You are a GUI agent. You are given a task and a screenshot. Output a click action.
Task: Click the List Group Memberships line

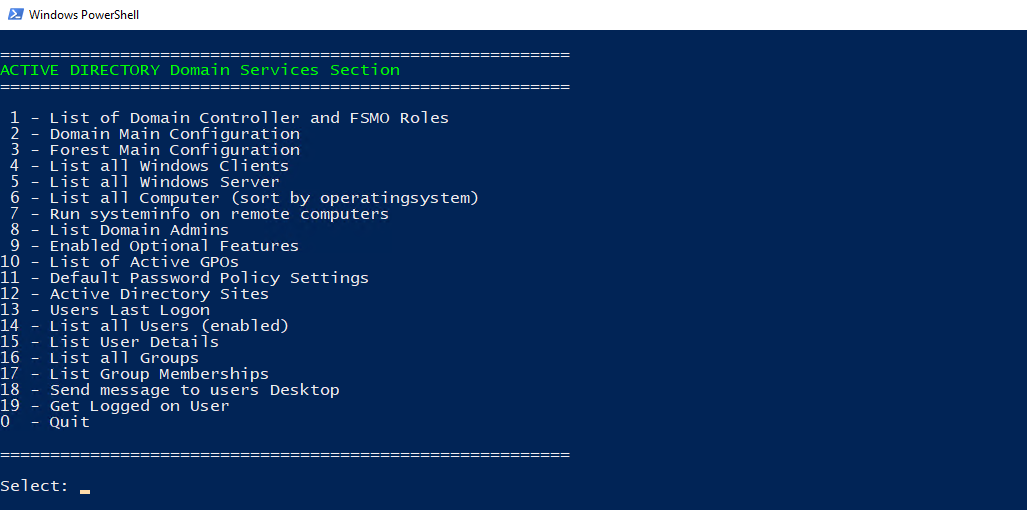[159, 374]
